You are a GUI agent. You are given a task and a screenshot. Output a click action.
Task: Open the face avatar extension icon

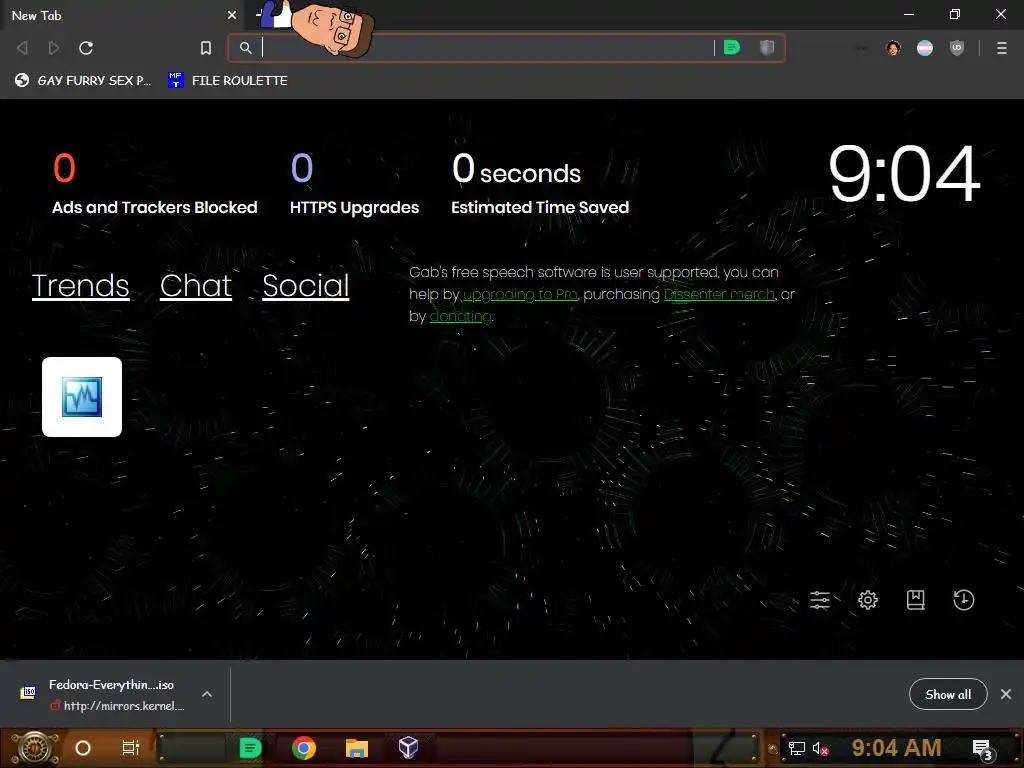point(893,48)
